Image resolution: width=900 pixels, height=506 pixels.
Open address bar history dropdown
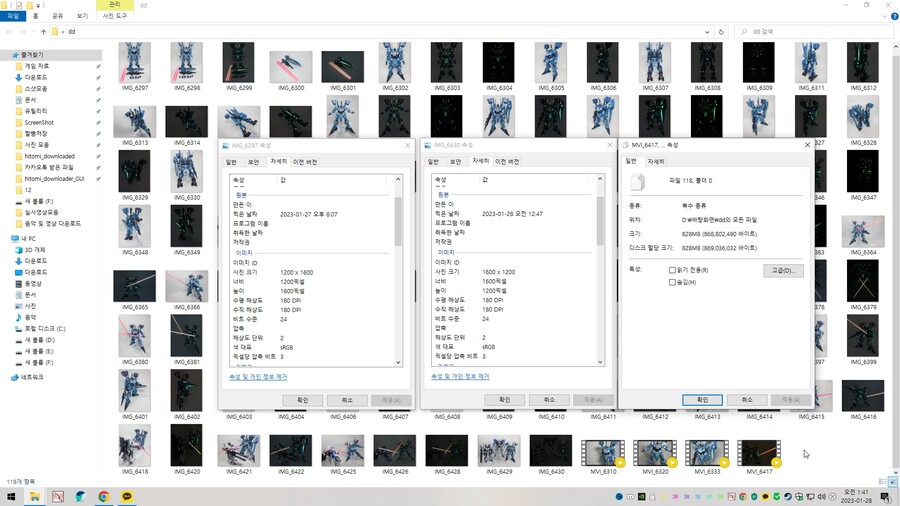click(x=707, y=32)
